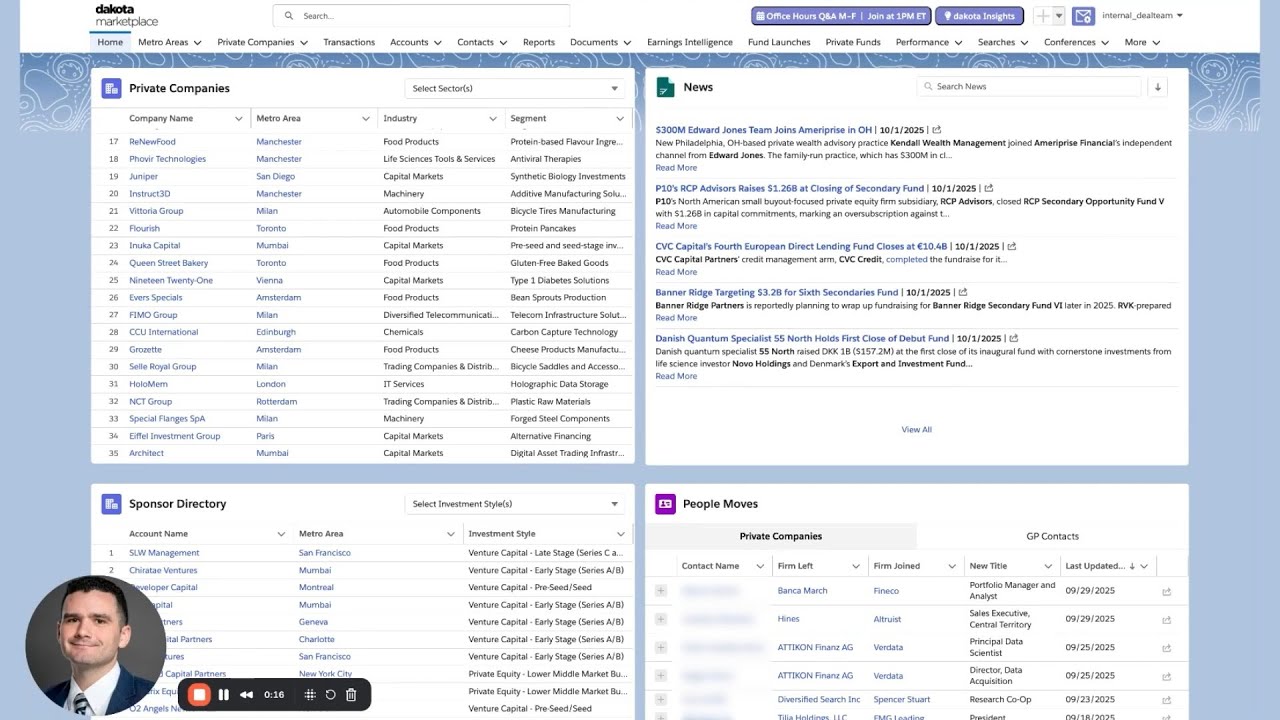Screen dimensions: 1280x720
Task: Open the ReNewFood company link
Action: point(152,142)
